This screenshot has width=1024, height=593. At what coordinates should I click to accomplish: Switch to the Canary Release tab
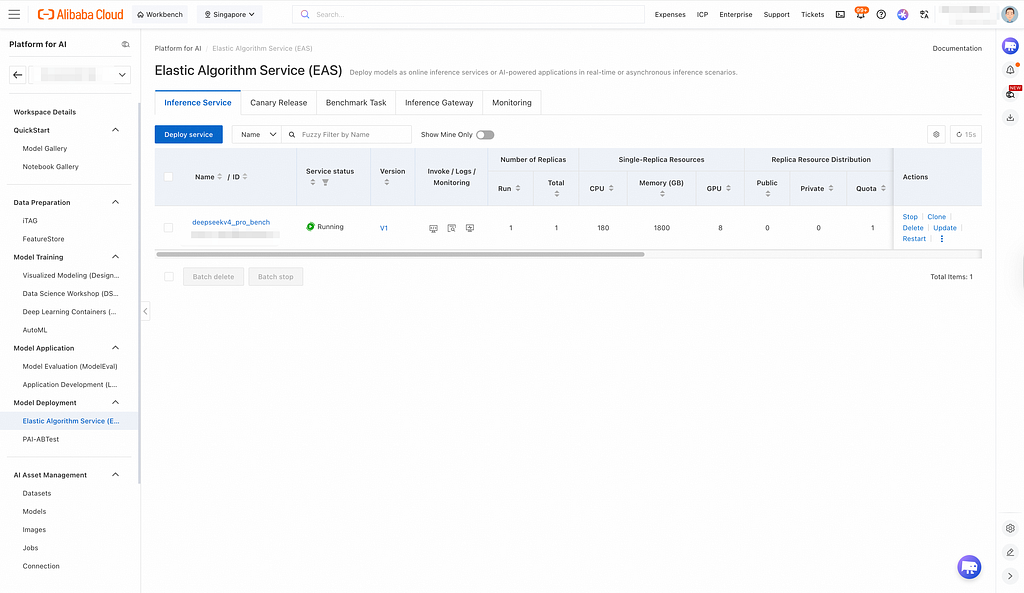pos(278,103)
